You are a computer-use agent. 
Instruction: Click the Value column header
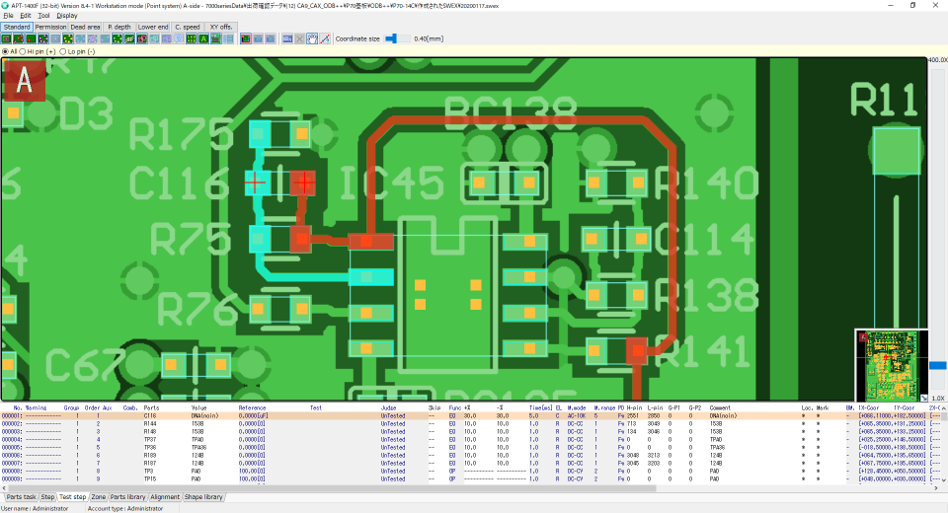199,408
